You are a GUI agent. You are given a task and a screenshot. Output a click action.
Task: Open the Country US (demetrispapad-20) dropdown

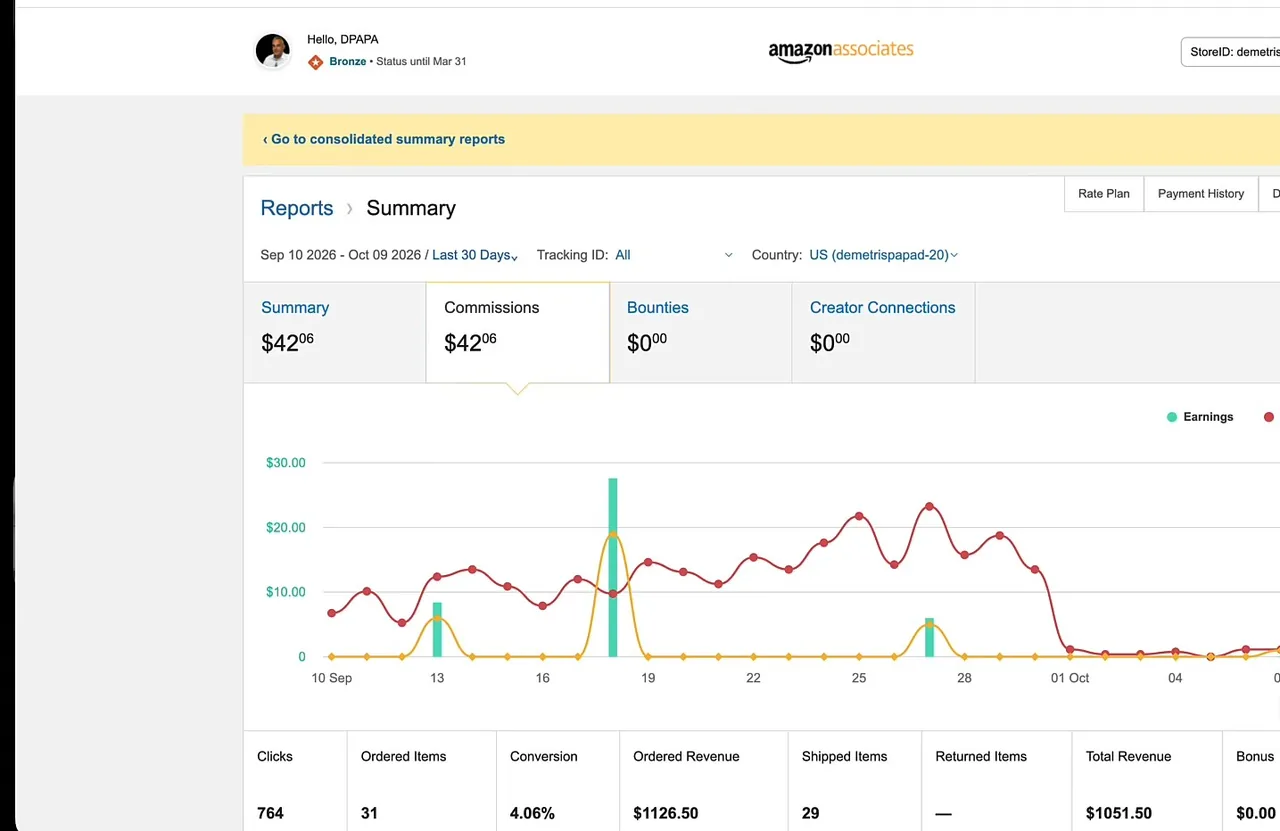coord(884,255)
